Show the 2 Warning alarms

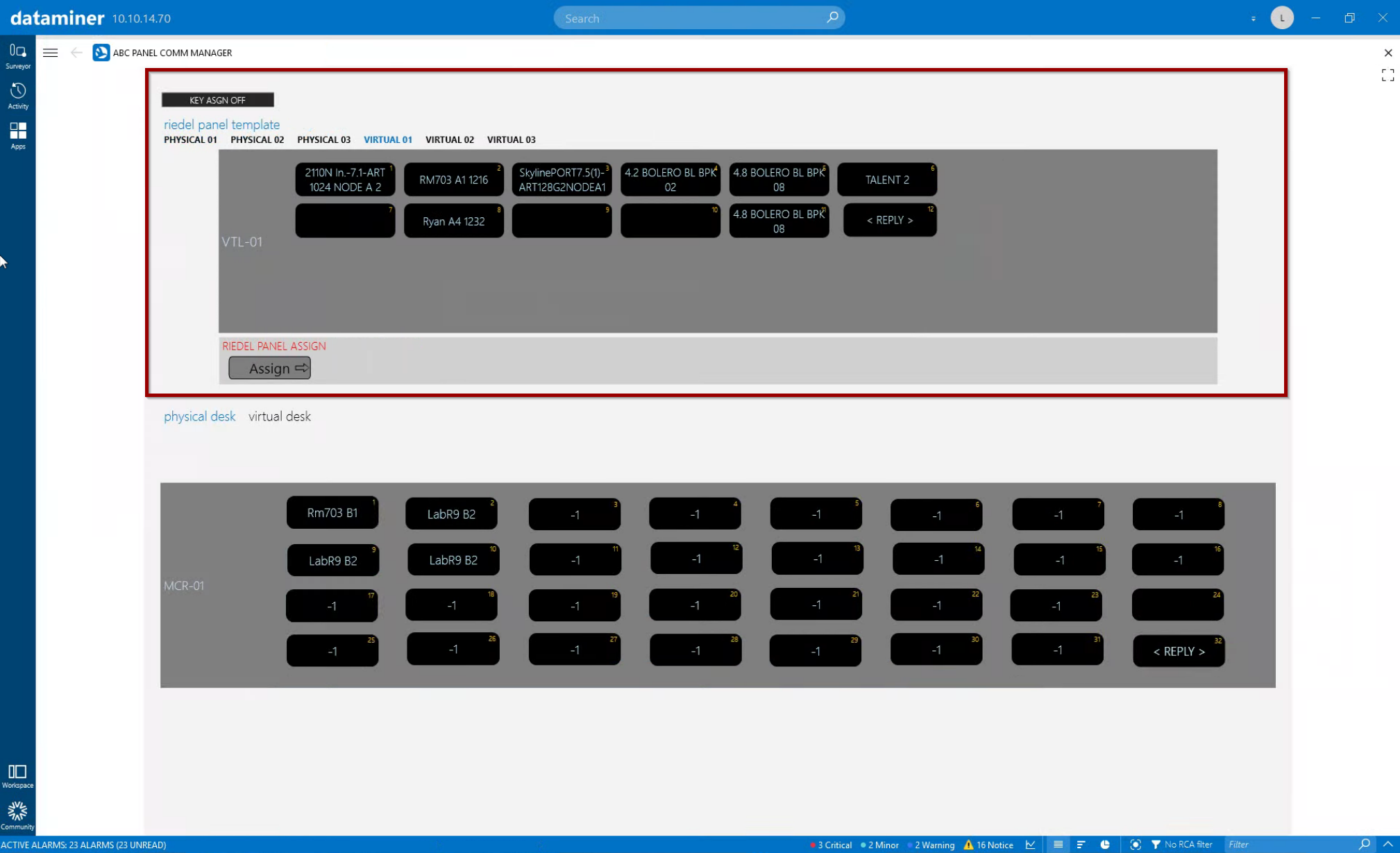click(x=931, y=845)
